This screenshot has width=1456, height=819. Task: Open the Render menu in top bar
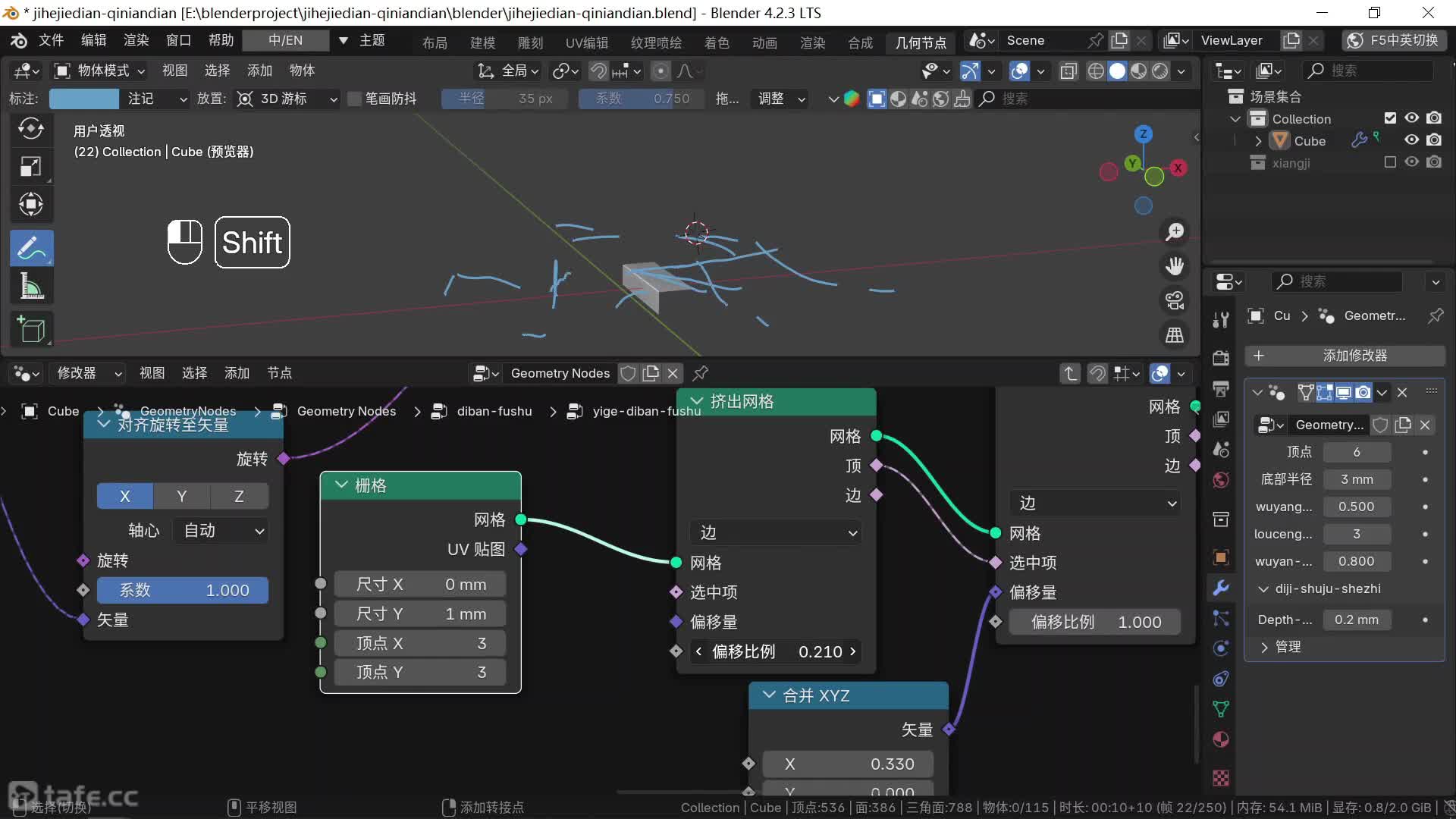pyautogui.click(x=136, y=40)
